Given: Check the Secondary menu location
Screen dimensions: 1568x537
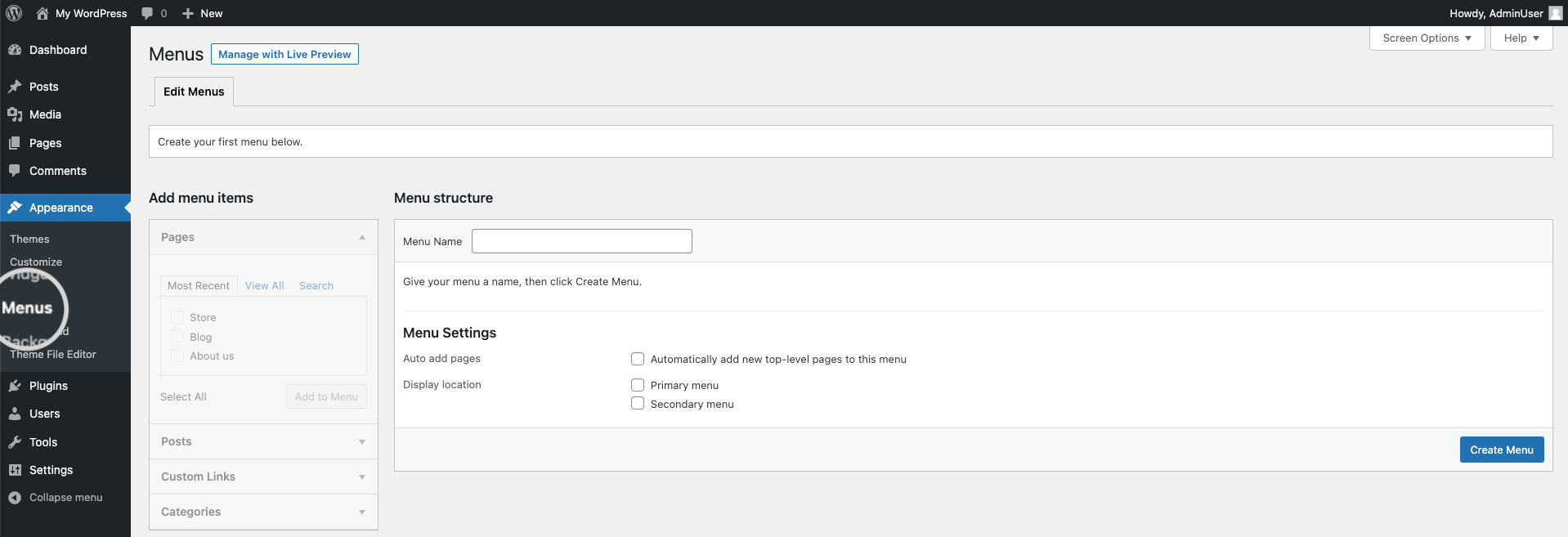Looking at the screenshot, I should click(x=638, y=404).
